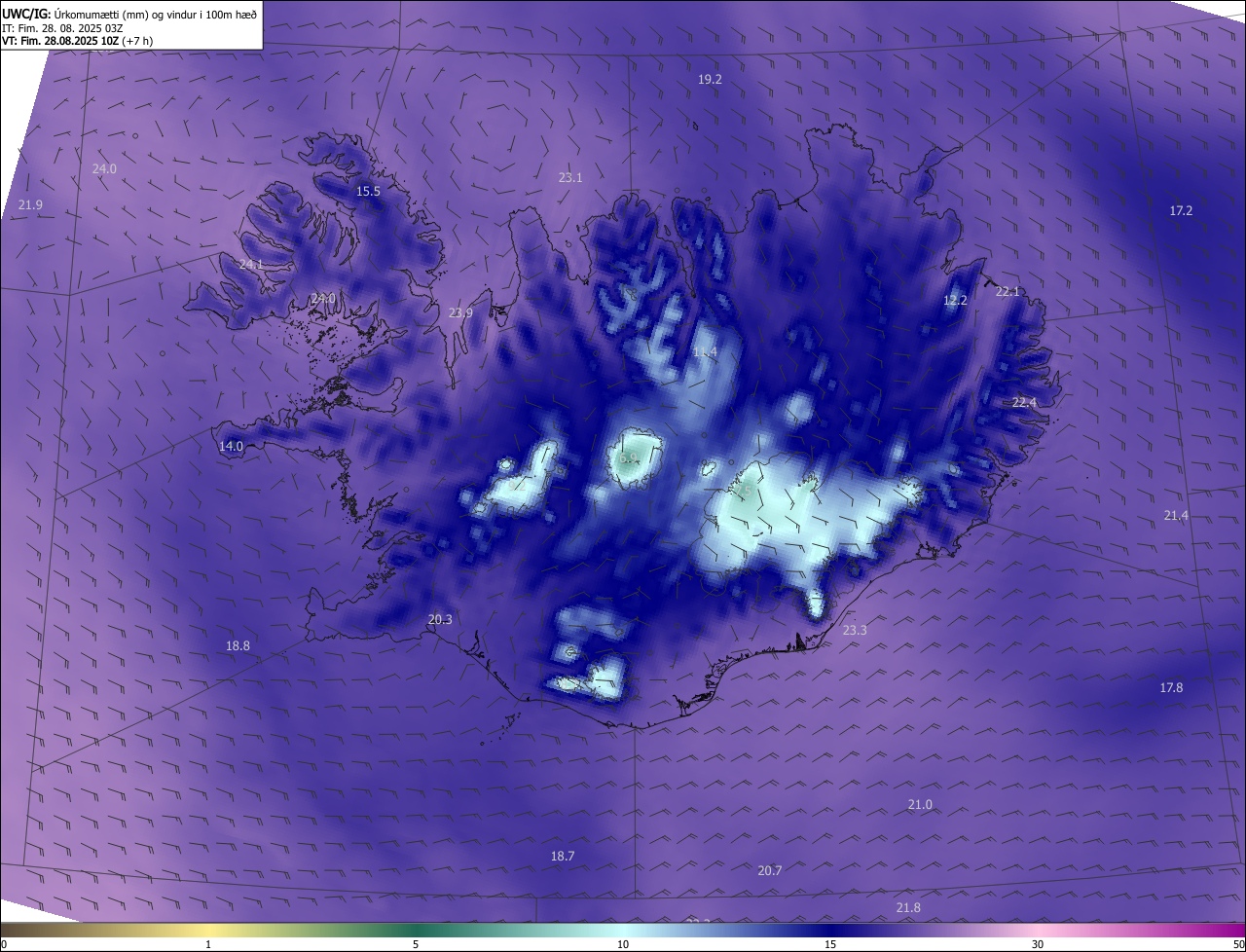The width and height of the screenshot is (1246, 952).
Task: Click the 20.3 value label
Action: (x=440, y=620)
